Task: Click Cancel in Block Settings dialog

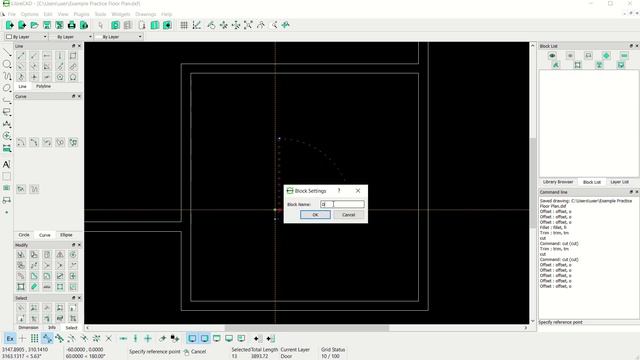Action: [x=349, y=215]
